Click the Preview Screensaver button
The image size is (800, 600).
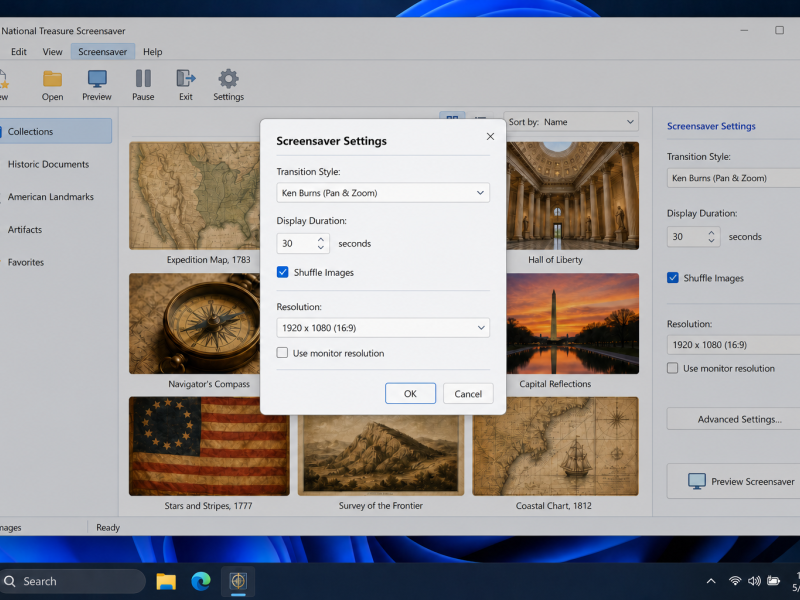tap(733, 481)
